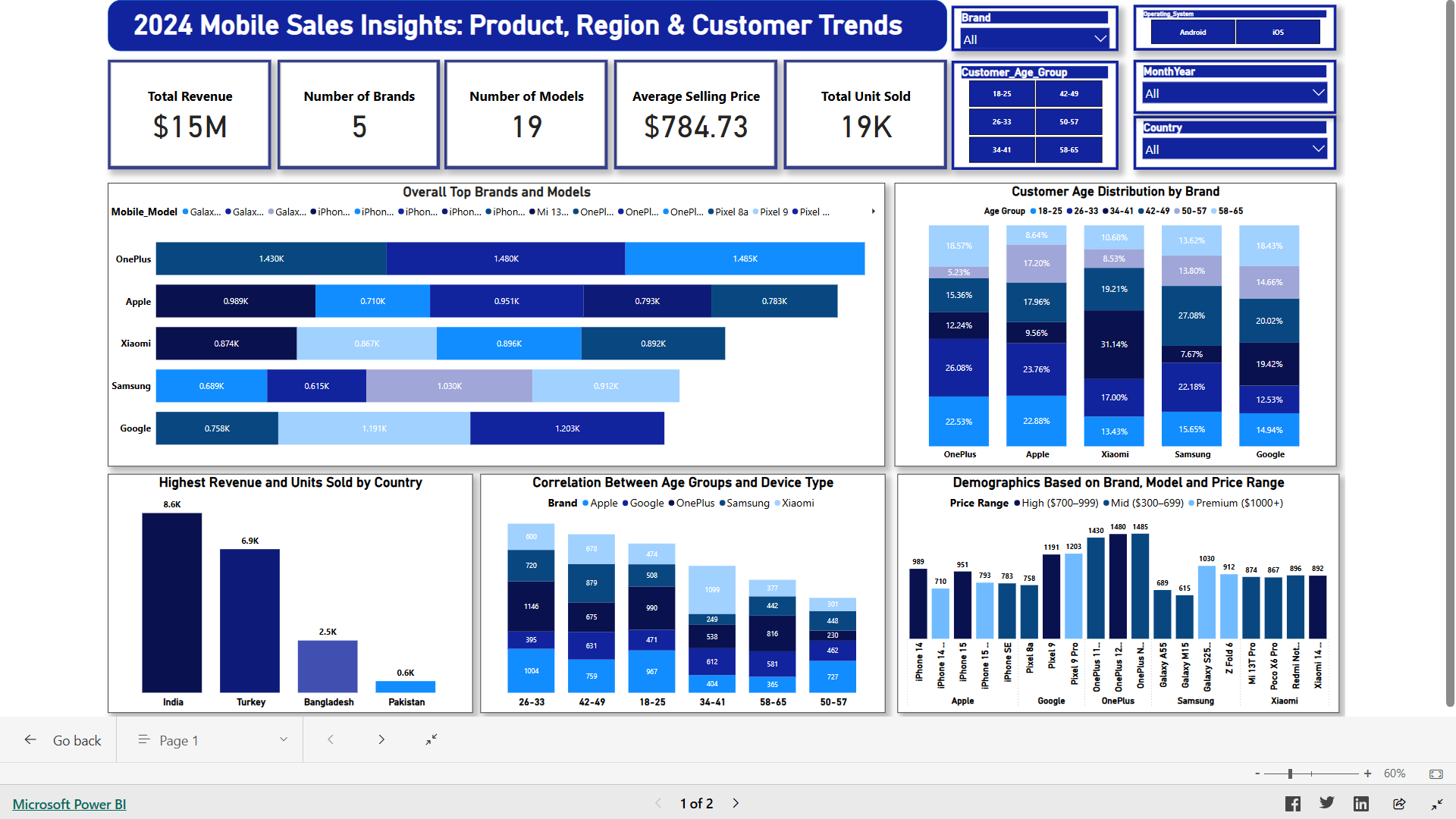Share report on Twitter icon
The width and height of the screenshot is (1456, 819).
[1327, 803]
